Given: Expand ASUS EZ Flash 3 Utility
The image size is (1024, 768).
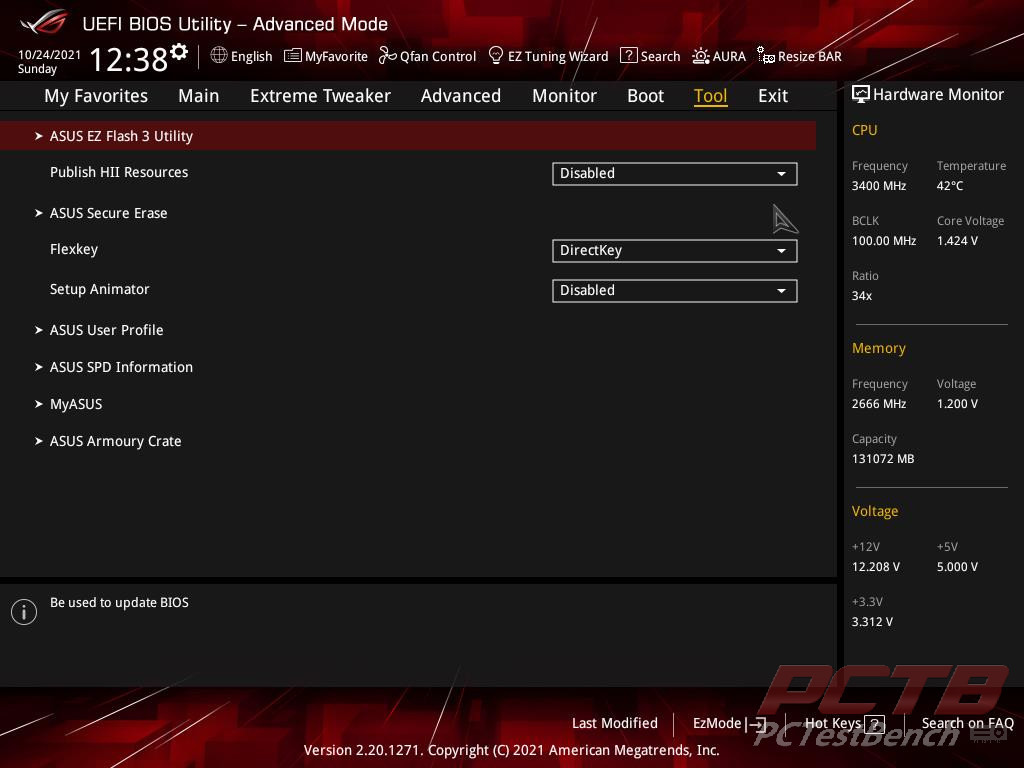Looking at the screenshot, I should coord(408,136).
